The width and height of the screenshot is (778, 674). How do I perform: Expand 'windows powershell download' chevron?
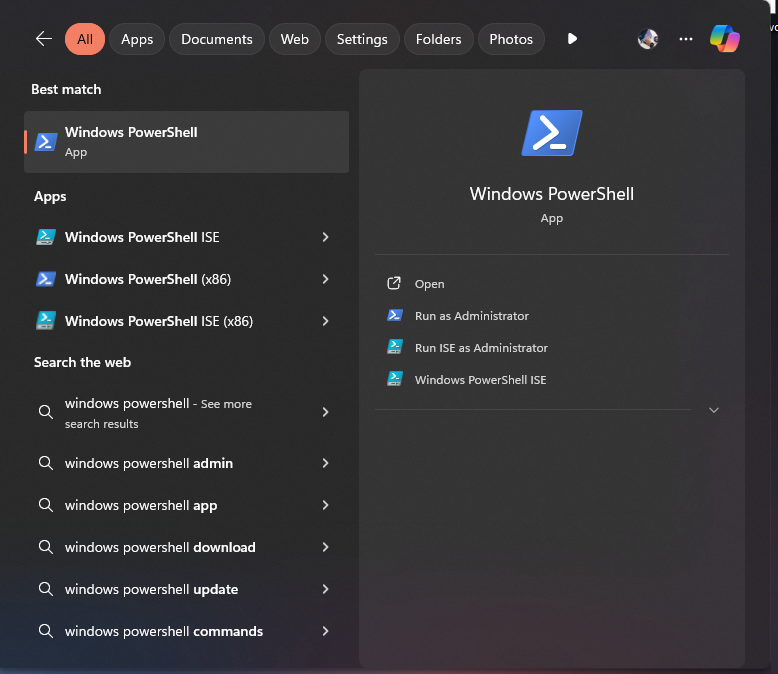[x=325, y=547]
